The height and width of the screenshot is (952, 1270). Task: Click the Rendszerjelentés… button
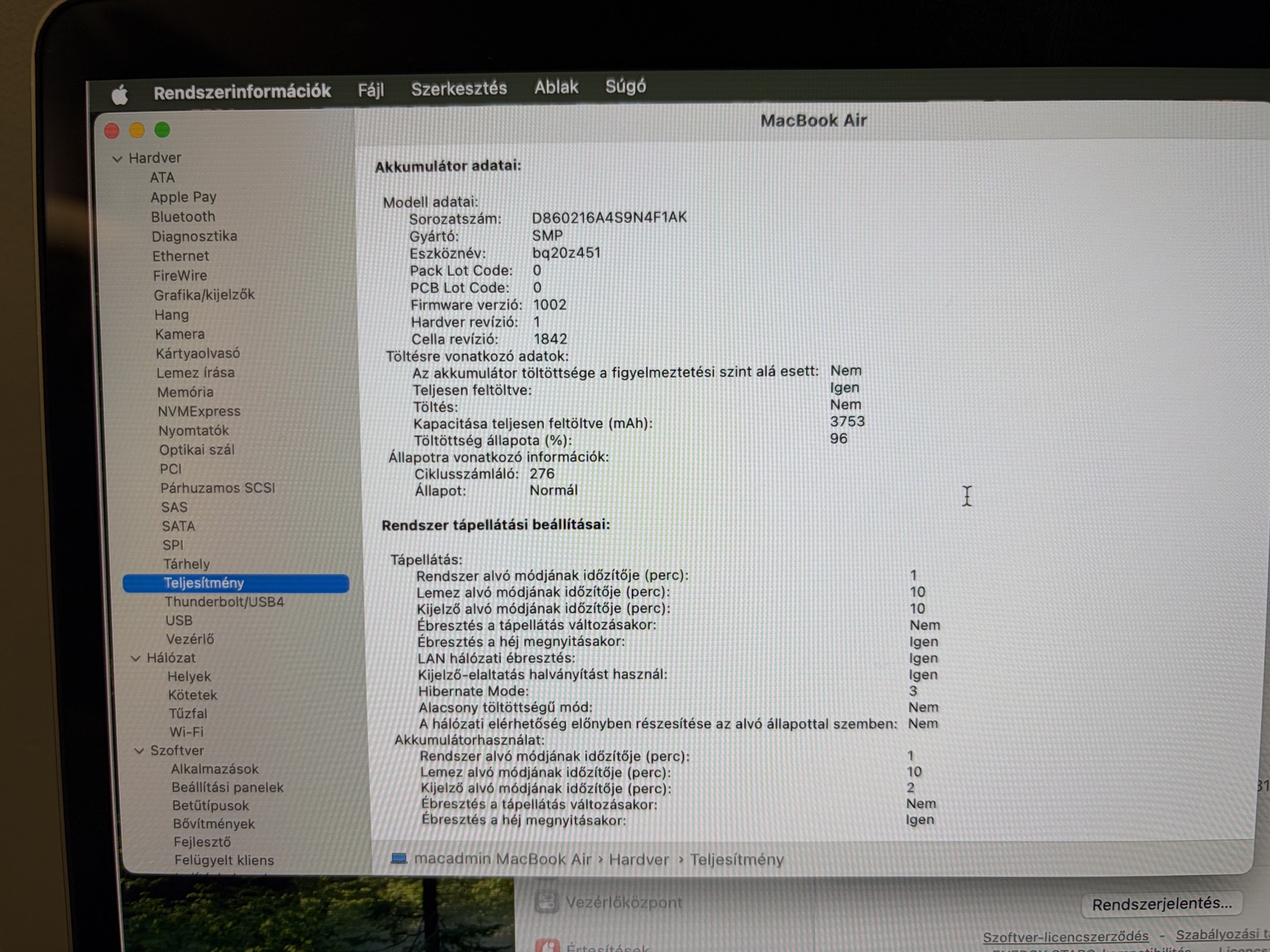1161,903
